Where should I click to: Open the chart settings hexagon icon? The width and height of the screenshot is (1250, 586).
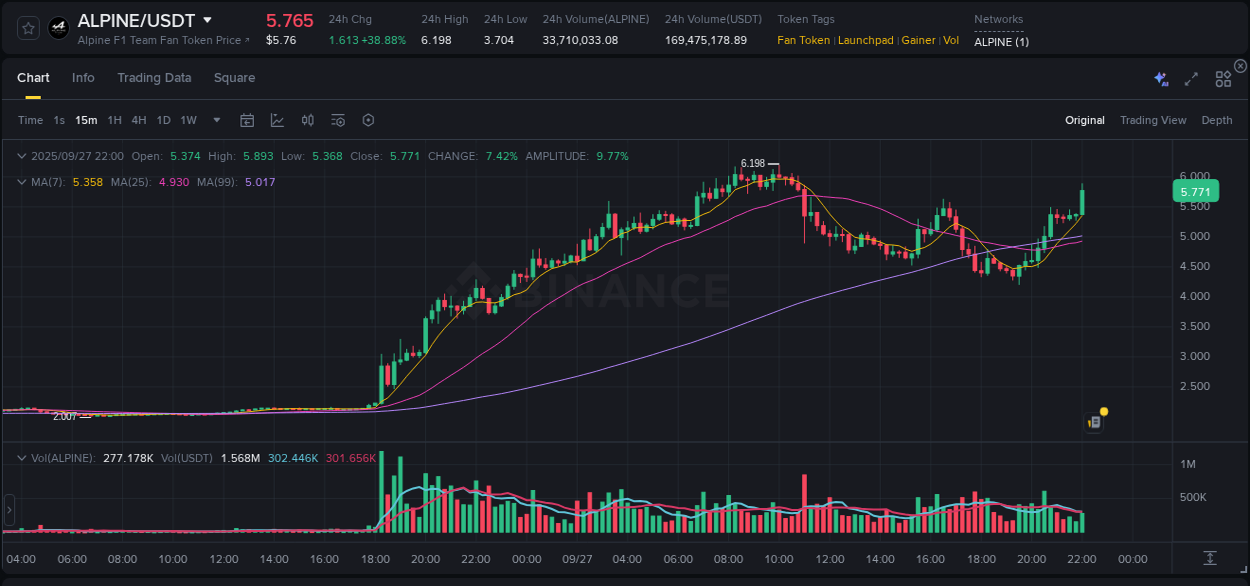[368, 120]
